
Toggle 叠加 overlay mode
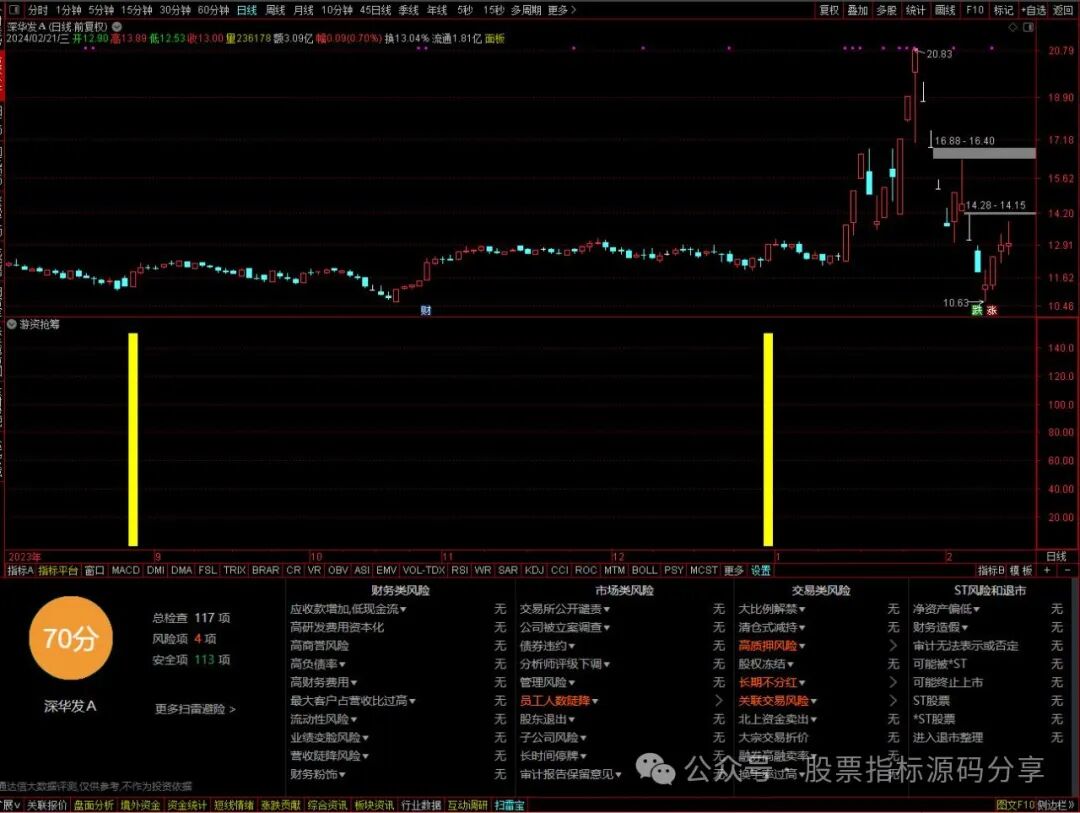[x=858, y=10]
